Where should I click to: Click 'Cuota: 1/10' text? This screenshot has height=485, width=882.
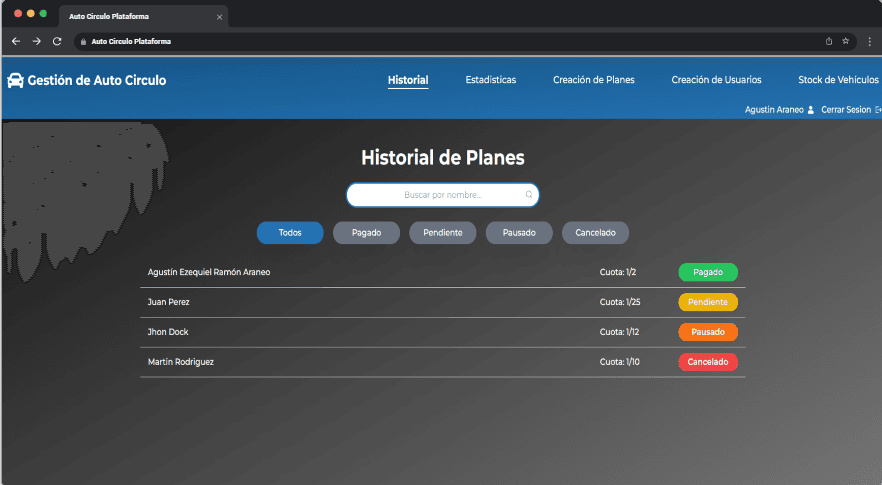tap(619, 362)
